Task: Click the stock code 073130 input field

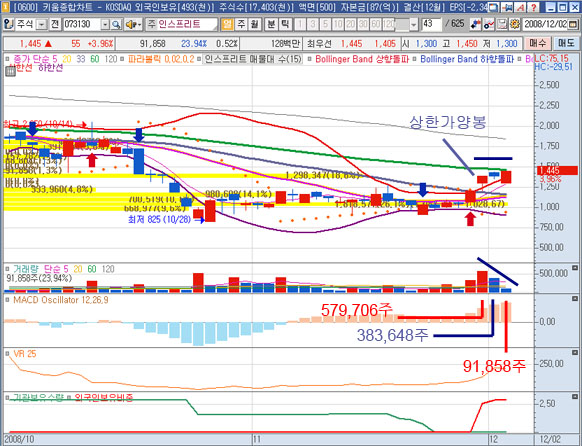Action: coord(82,24)
